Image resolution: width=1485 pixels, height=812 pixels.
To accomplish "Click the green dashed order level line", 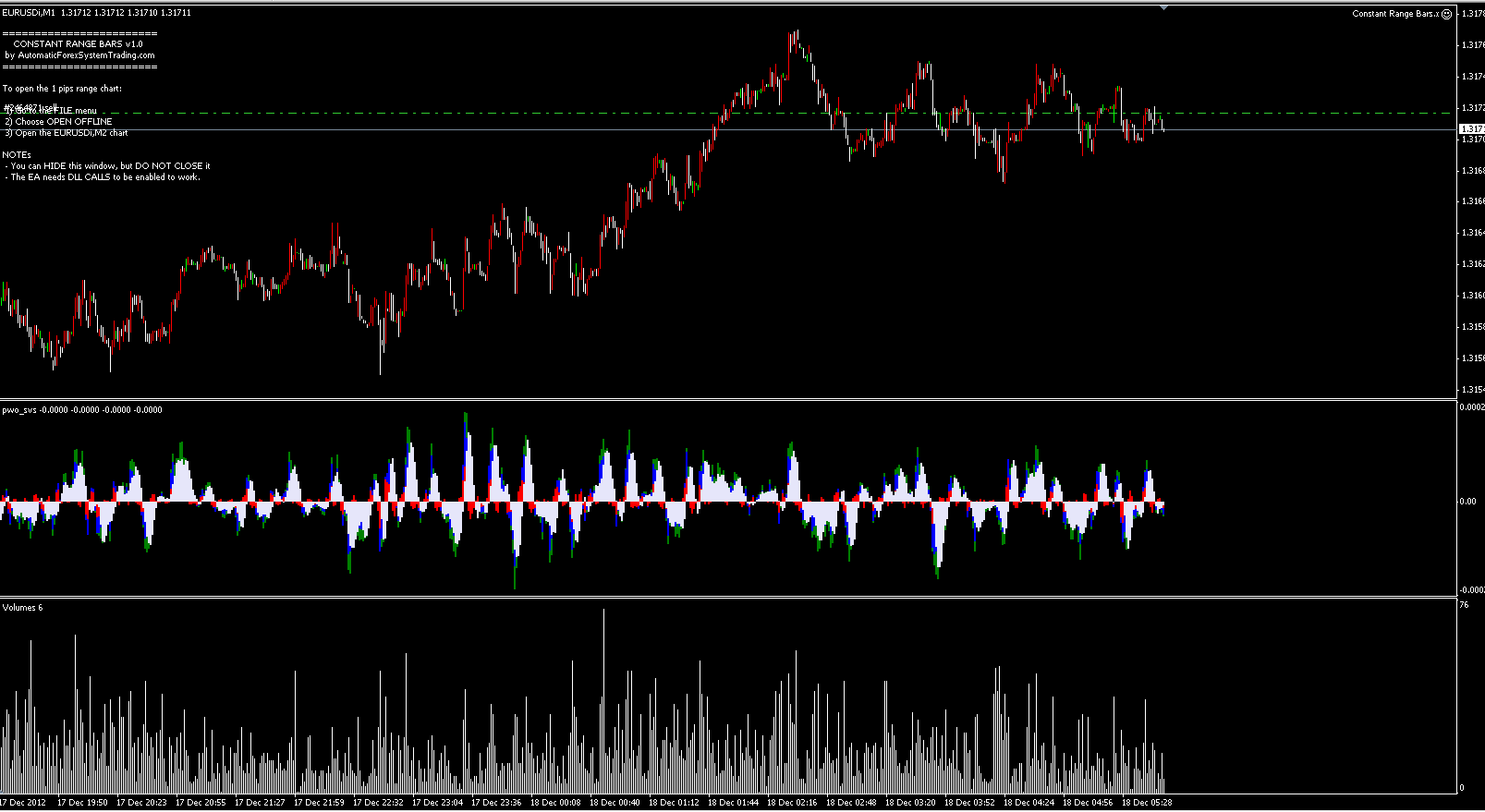I will click(727, 114).
